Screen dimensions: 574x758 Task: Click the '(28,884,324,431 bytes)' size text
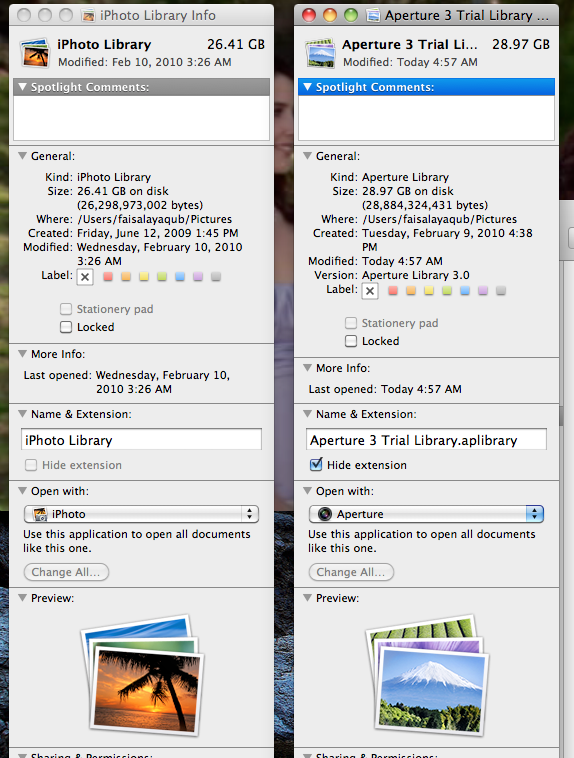[425, 205]
